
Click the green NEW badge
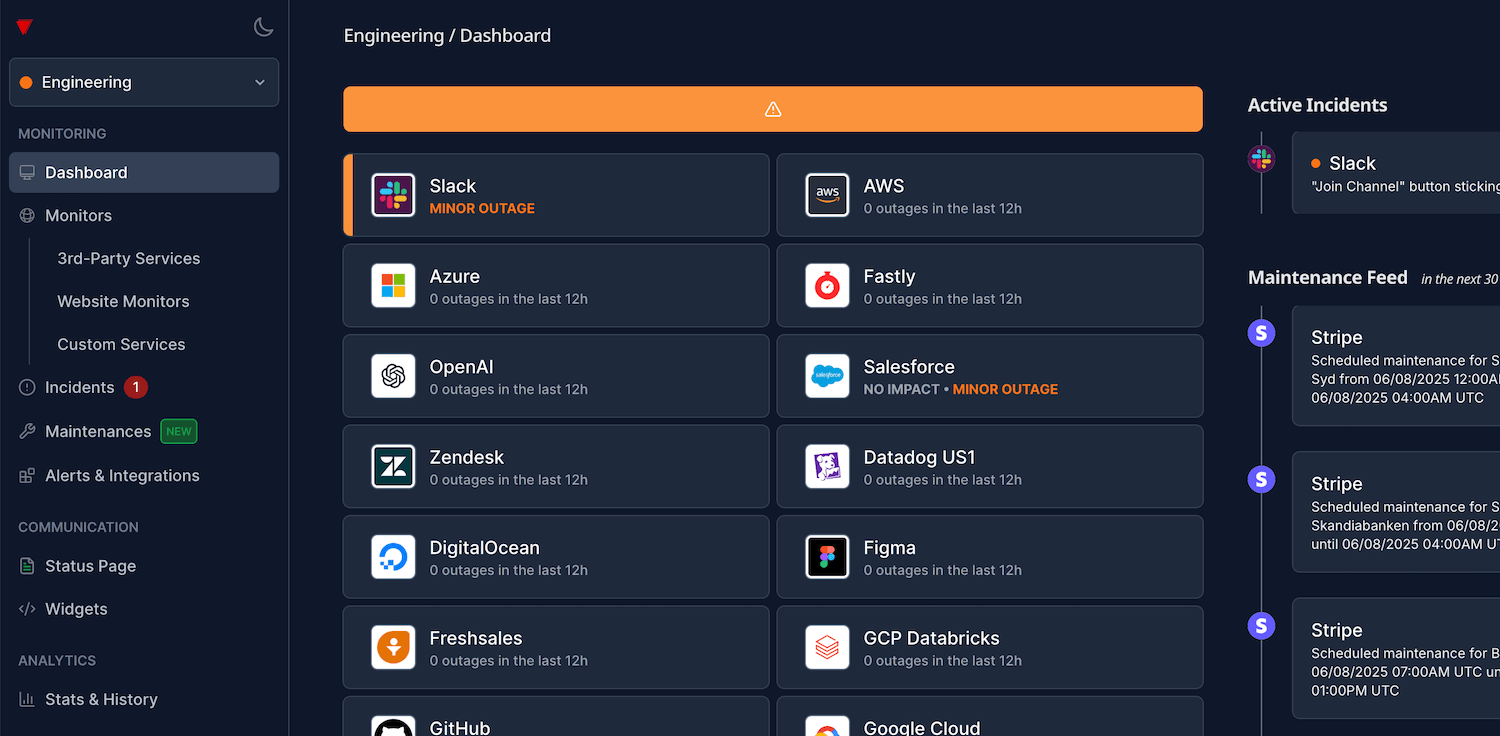(x=179, y=431)
